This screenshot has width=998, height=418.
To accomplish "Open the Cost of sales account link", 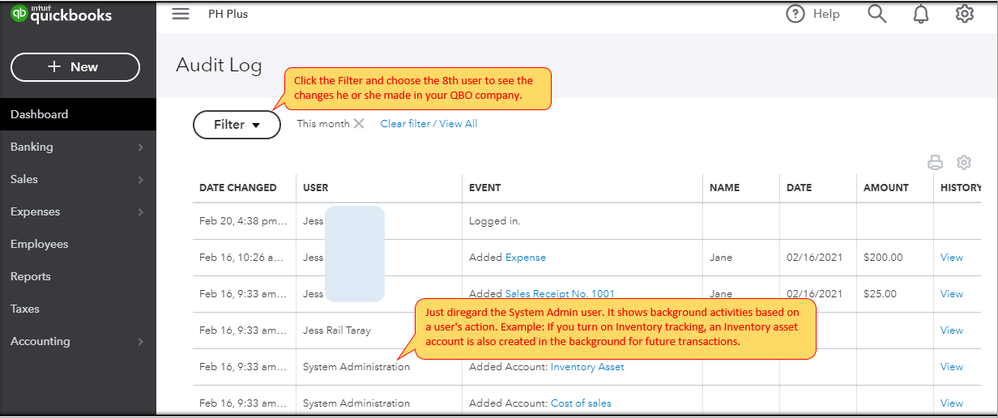I will [x=581, y=403].
